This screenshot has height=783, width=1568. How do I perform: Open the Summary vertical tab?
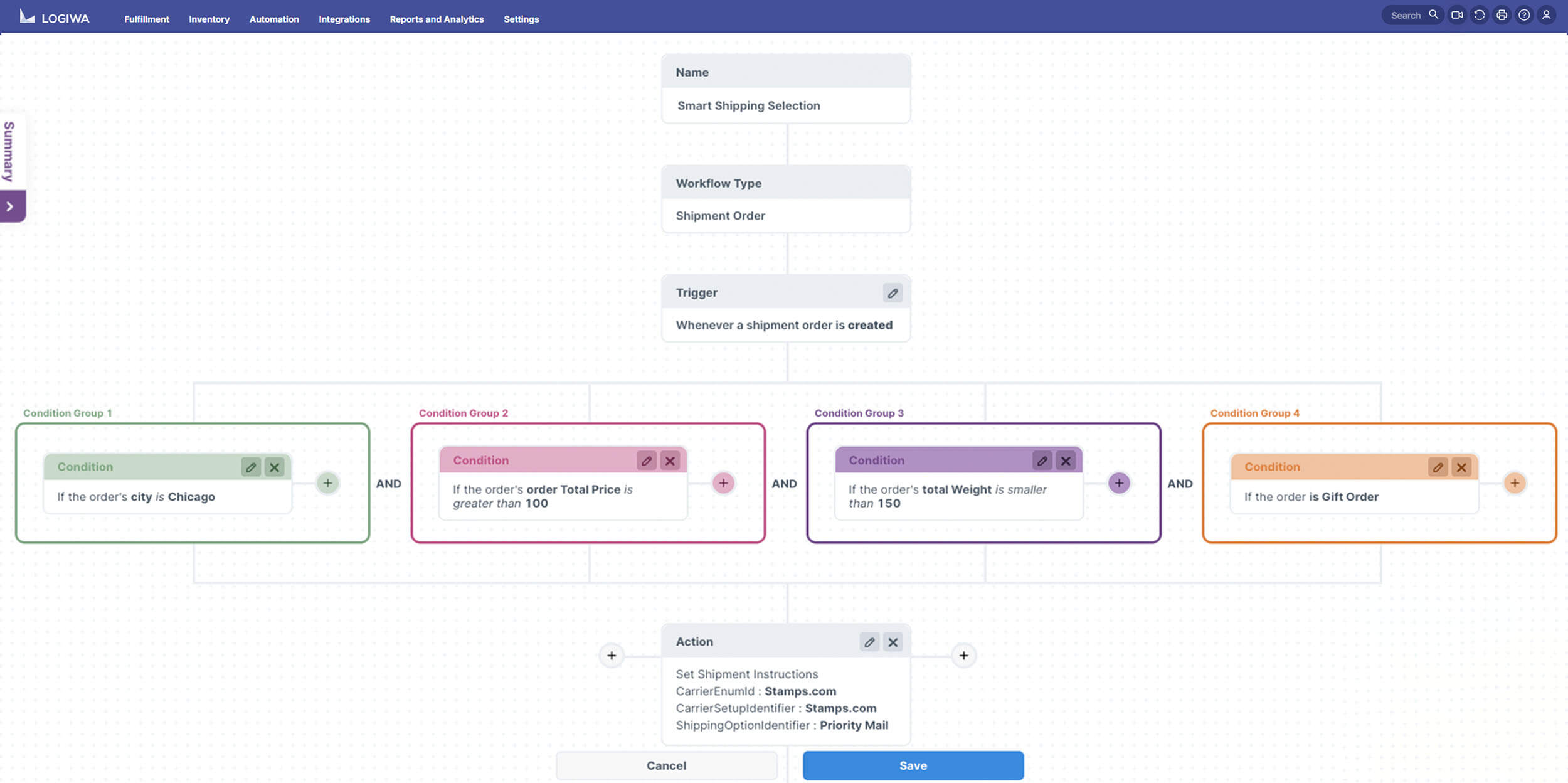click(x=9, y=151)
